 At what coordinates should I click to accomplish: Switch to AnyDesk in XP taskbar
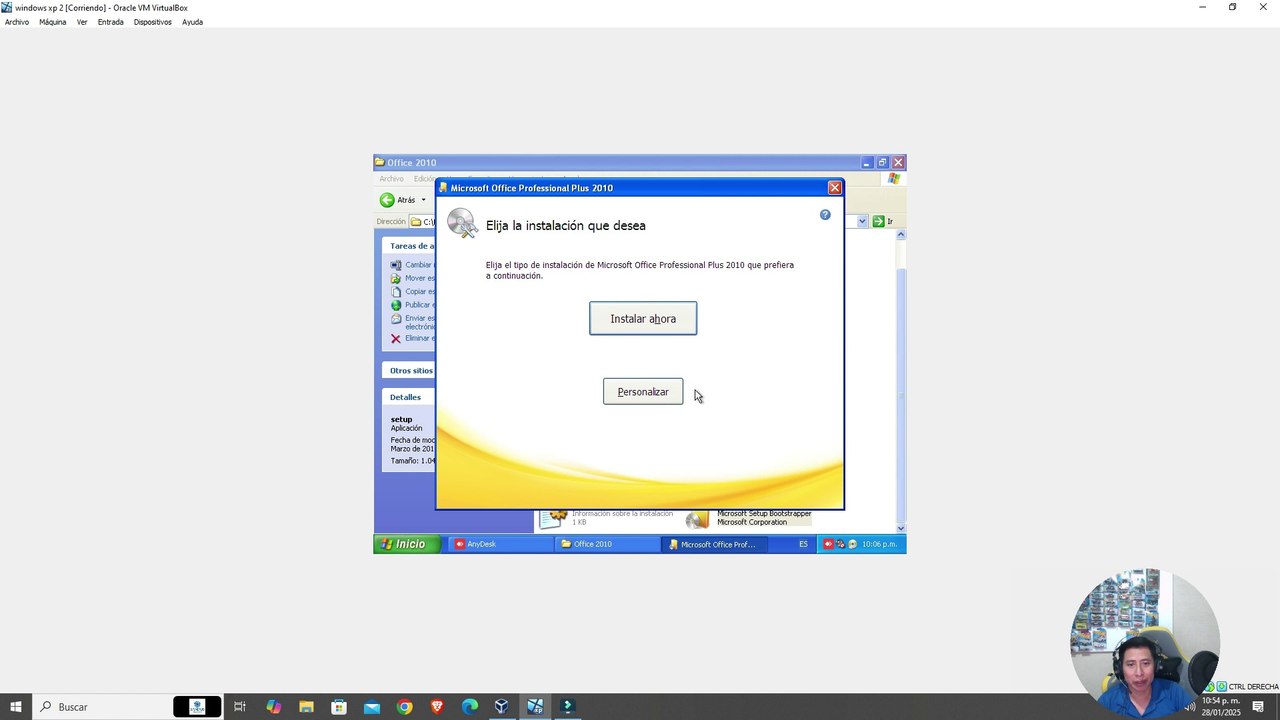500,544
